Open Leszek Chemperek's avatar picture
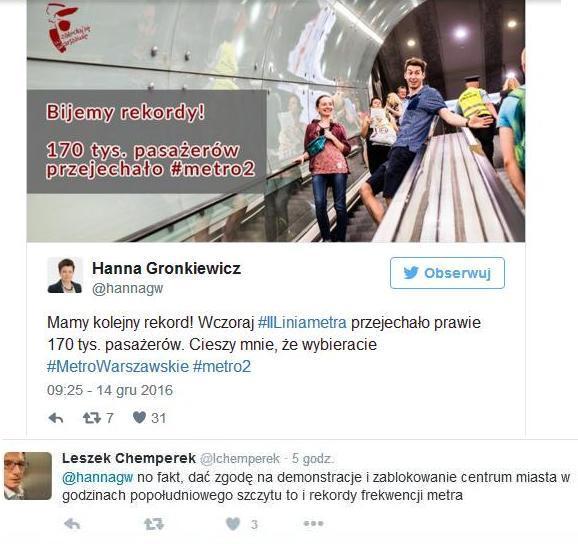Image resolution: width=578 pixels, height=544 pixels. tap(28, 476)
